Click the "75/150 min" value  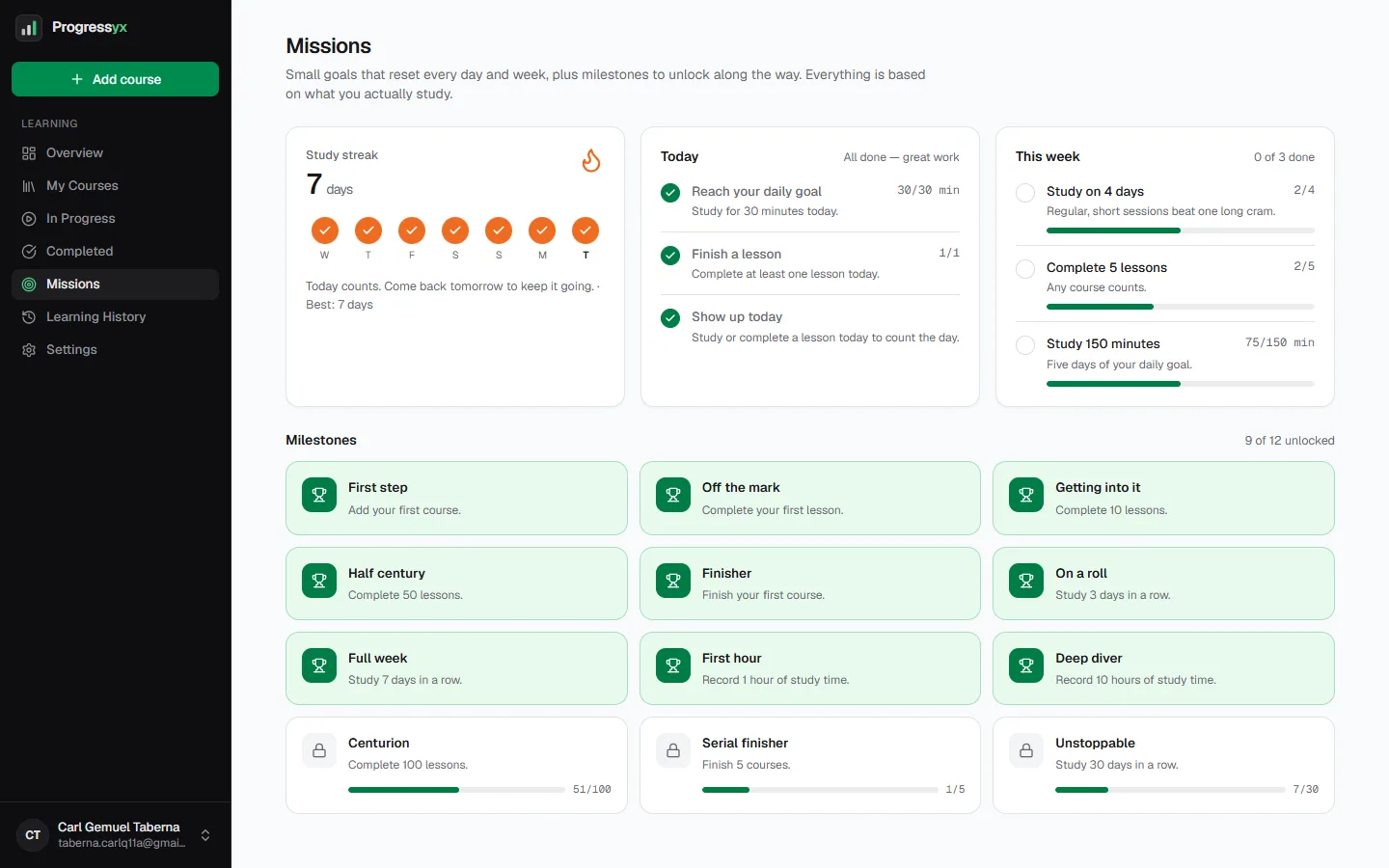pos(1279,342)
